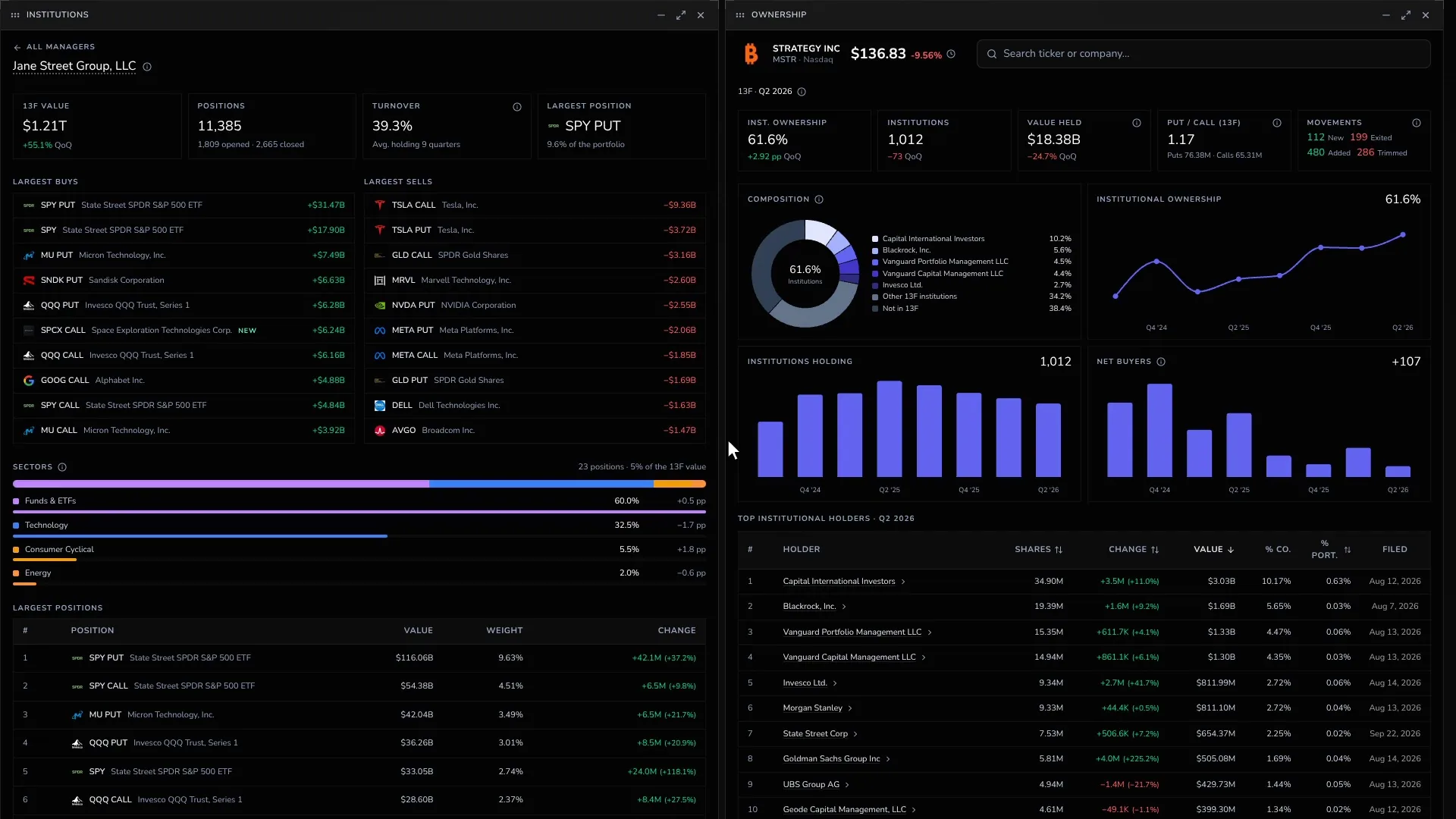Click the info icon beside Jane Street Group, LLC

pyautogui.click(x=147, y=67)
